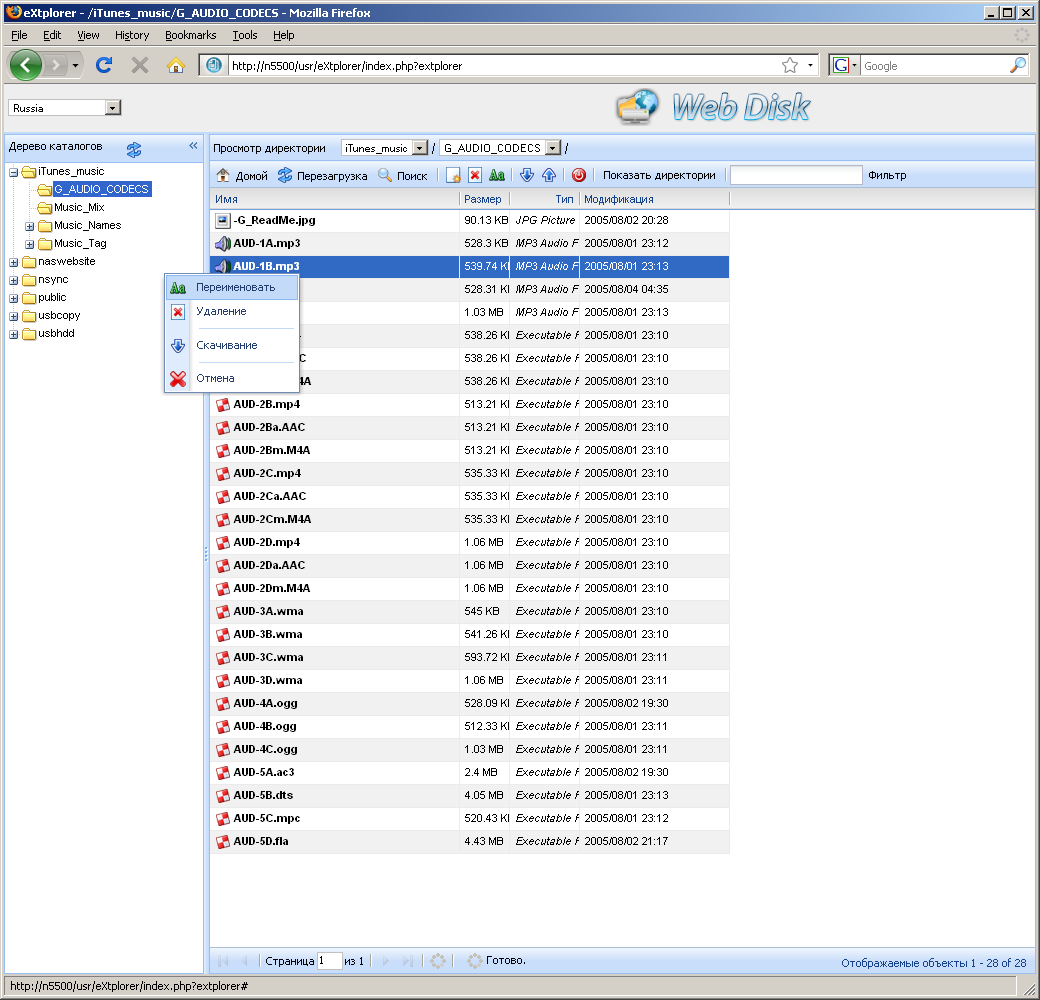Click the red power logout toolbar icon
1040x1000 pixels.
click(578, 175)
